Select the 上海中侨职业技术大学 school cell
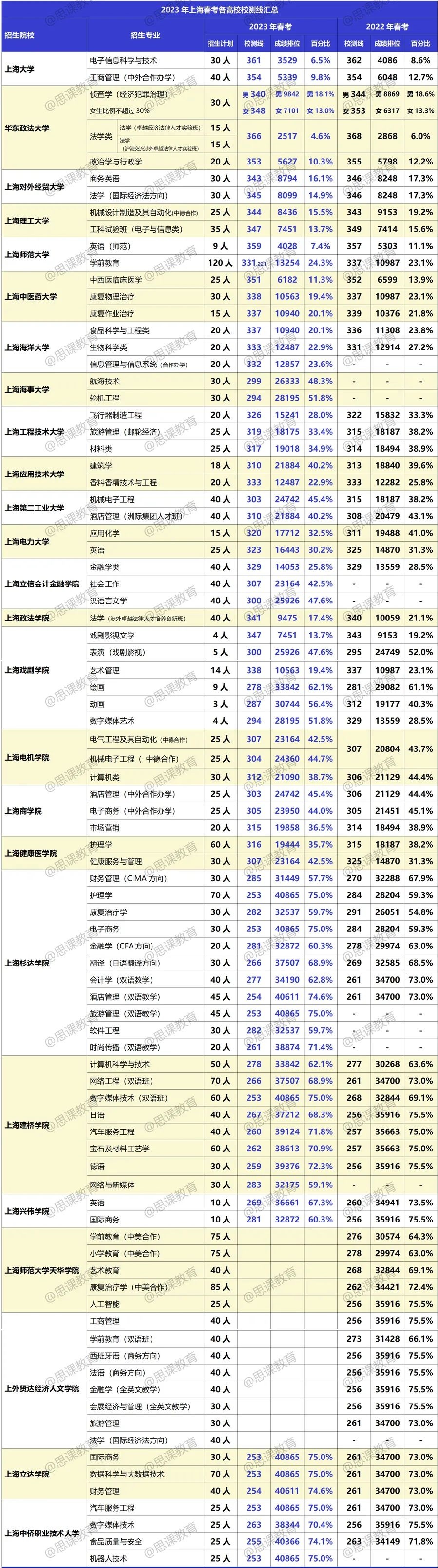Image resolution: width=438 pixels, height=1568 pixels. point(42,1532)
